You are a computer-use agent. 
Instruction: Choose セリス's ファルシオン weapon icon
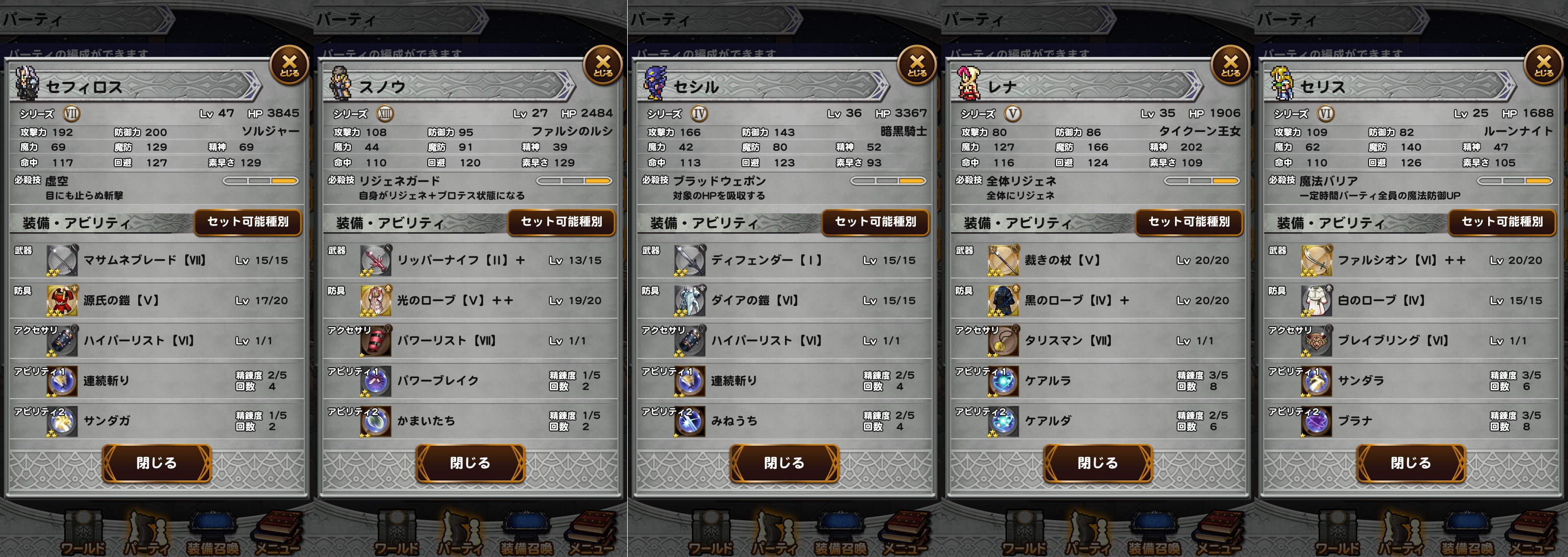pyautogui.click(x=1317, y=260)
